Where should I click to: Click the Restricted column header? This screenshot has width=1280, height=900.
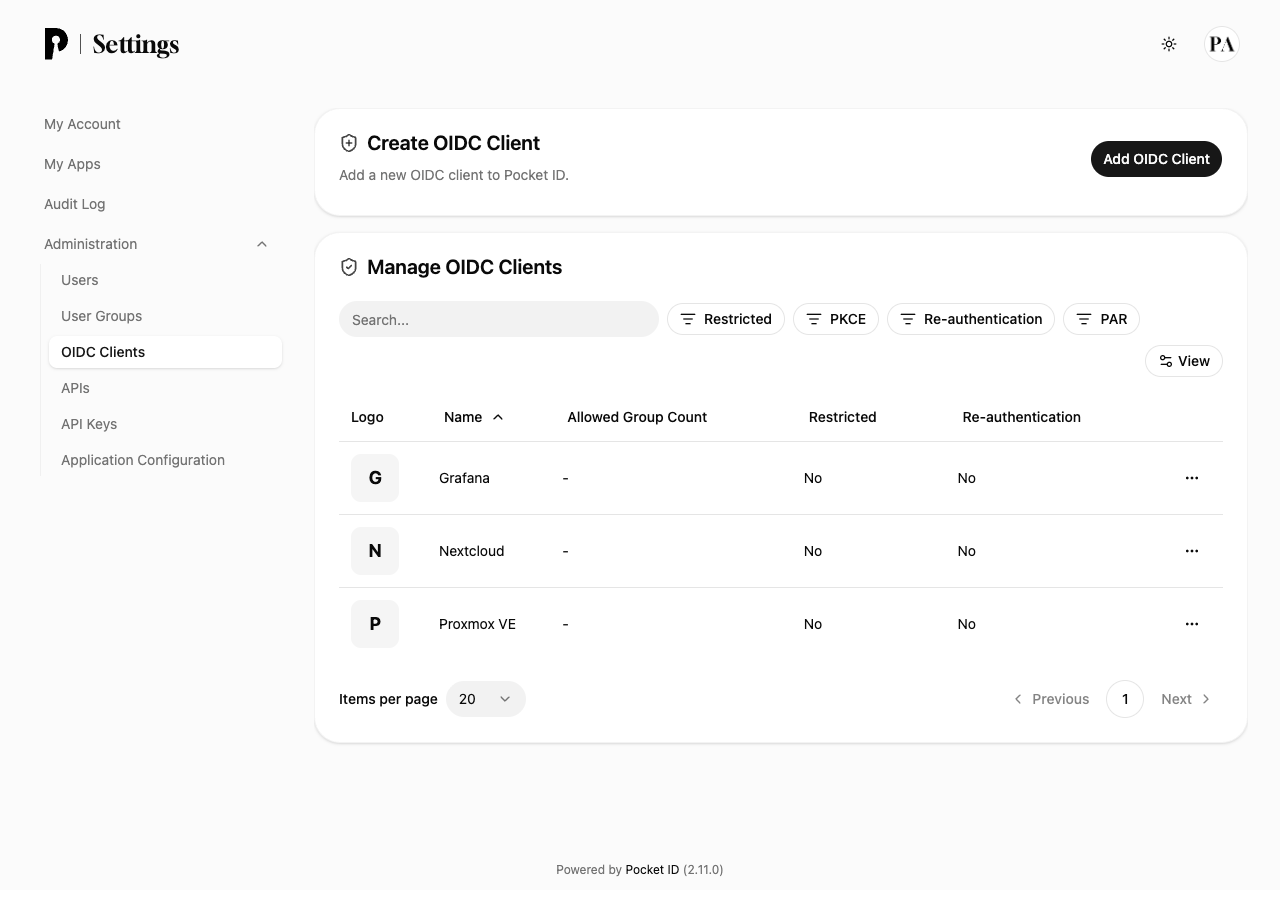click(x=842, y=417)
